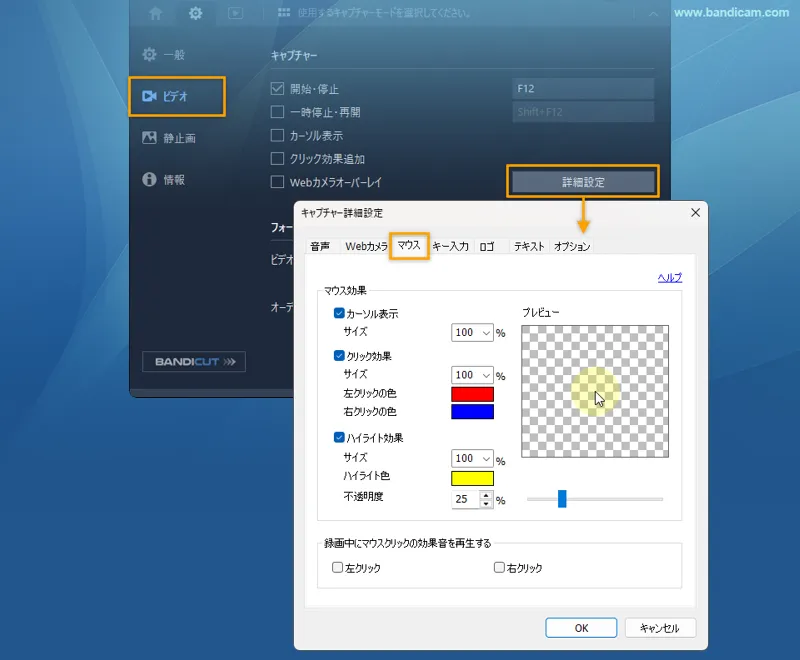The height and width of the screenshot is (660, 800).
Task: Decrease 不透明度 with down arrow
Action: coord(486,503)
